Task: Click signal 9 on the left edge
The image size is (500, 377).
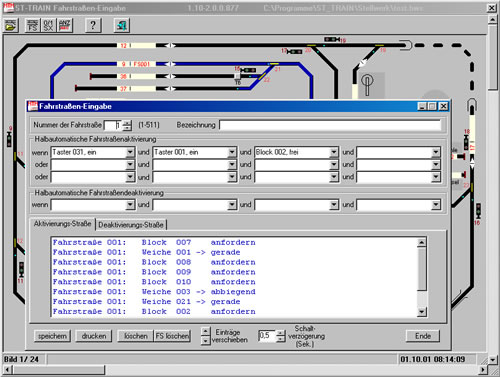Action: point(9,139)
